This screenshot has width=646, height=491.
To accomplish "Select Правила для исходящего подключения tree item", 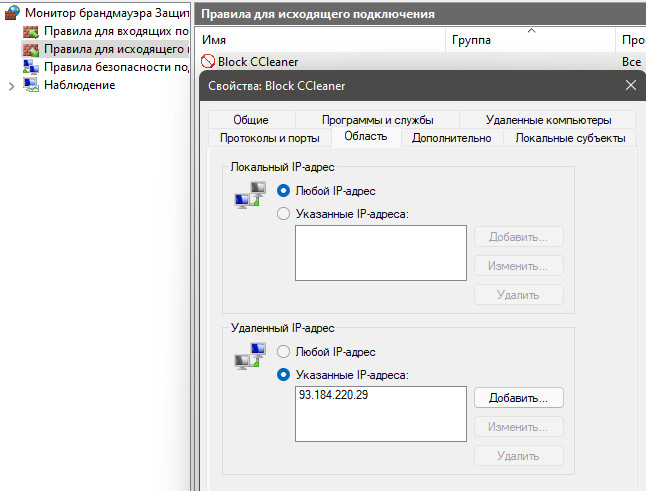I will tap(116, 49).
